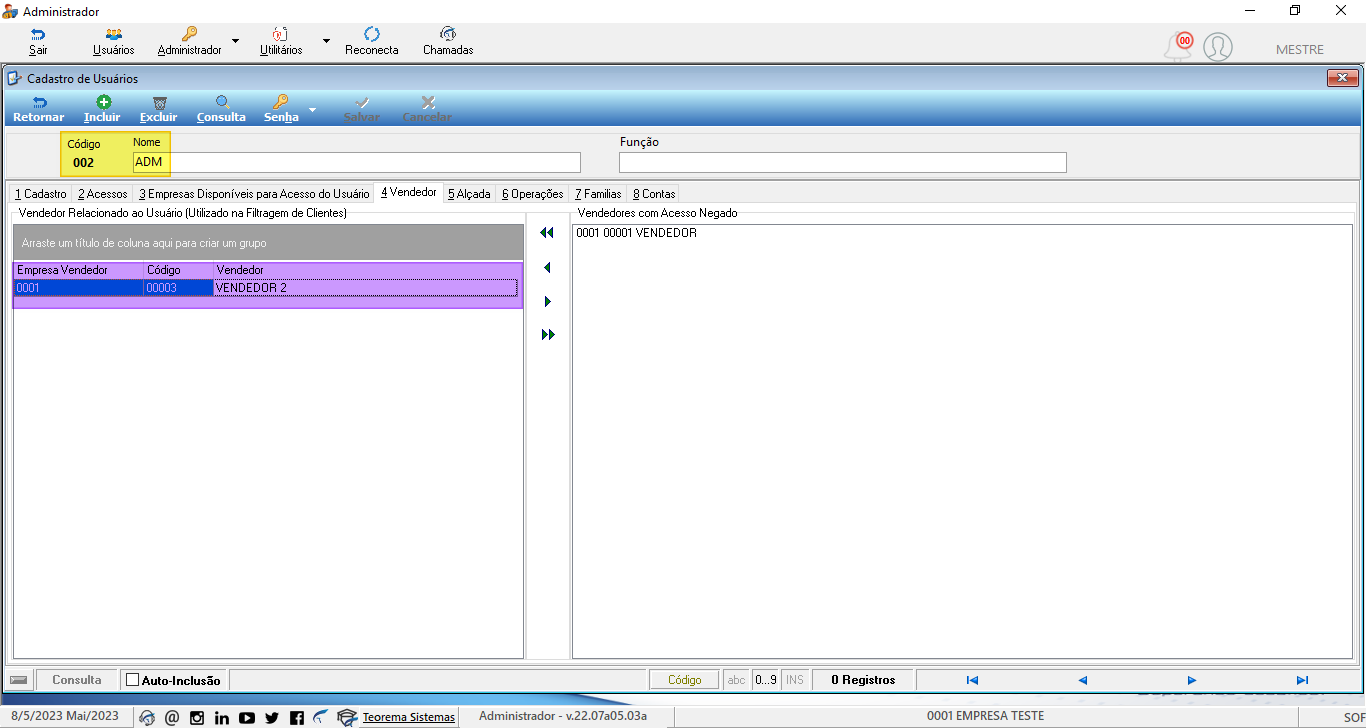Click Incluir to add a user

pyautogui.click(x=102, y=109)
